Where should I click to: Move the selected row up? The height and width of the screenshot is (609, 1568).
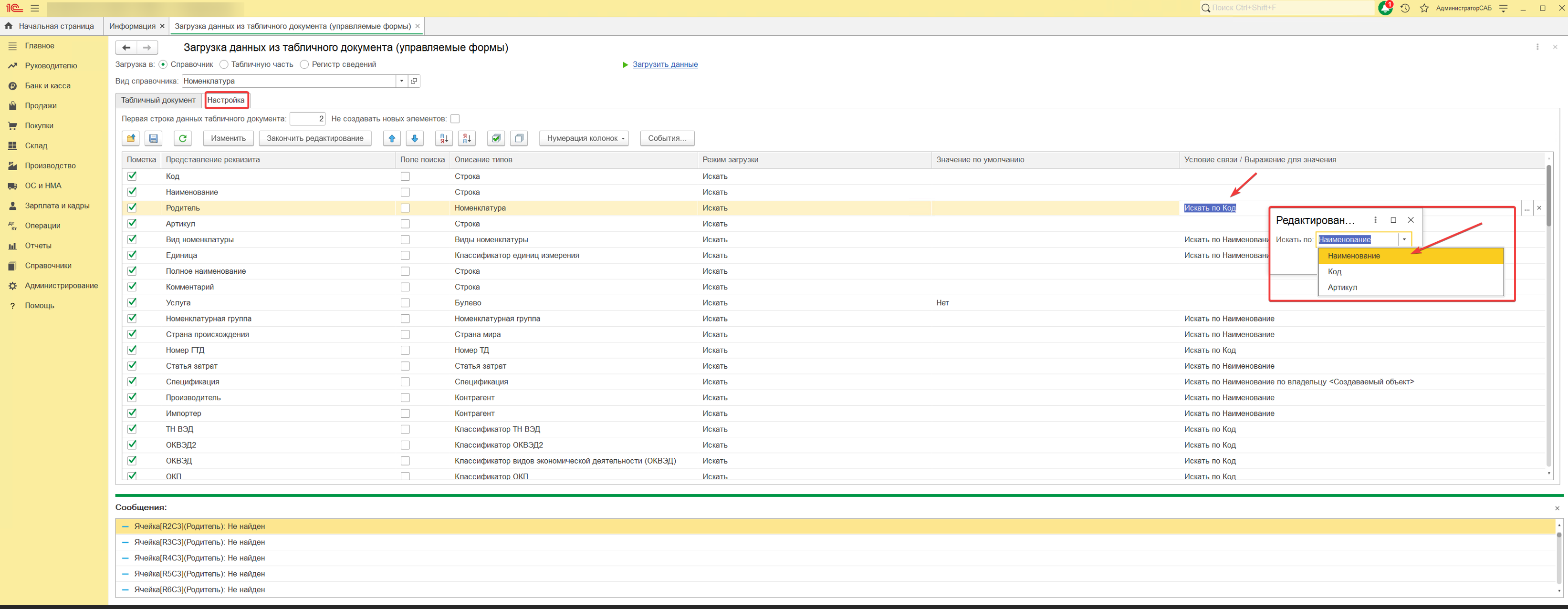(x=392, y=138)
